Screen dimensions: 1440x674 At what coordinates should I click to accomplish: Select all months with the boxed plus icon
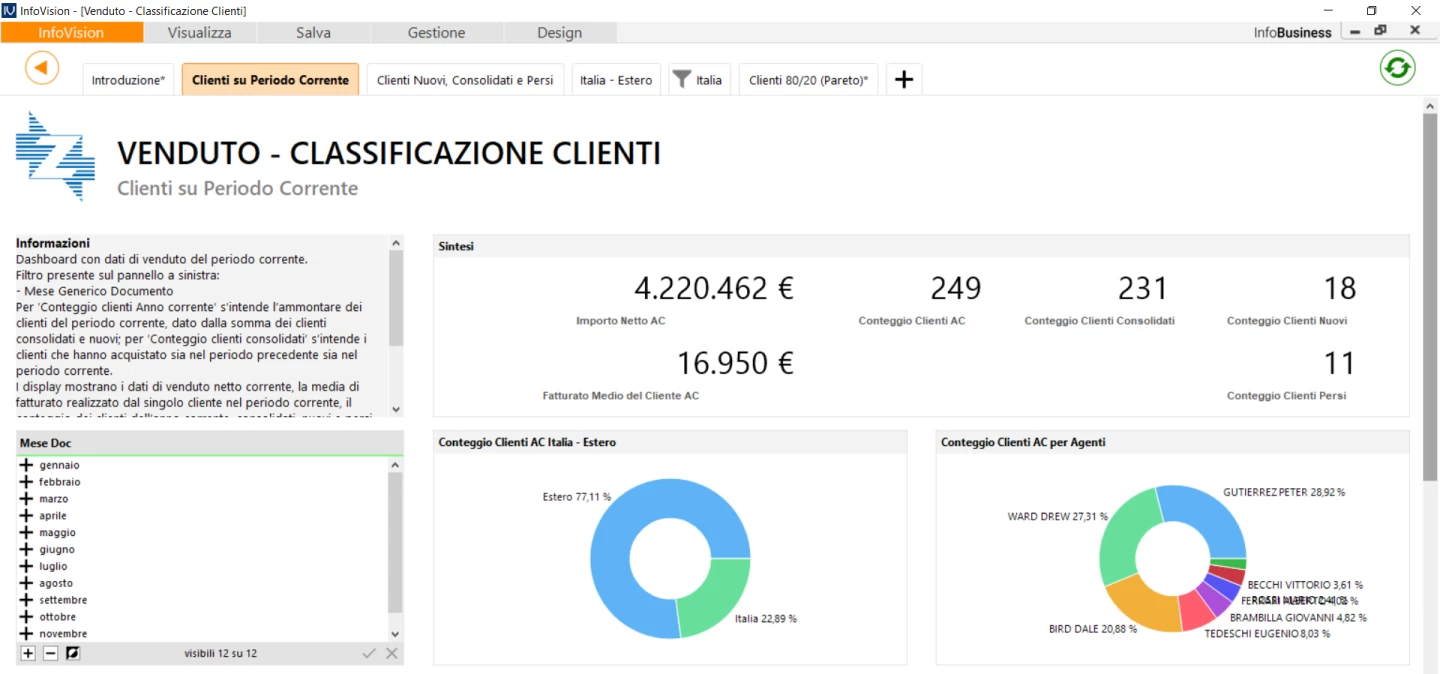28,653
